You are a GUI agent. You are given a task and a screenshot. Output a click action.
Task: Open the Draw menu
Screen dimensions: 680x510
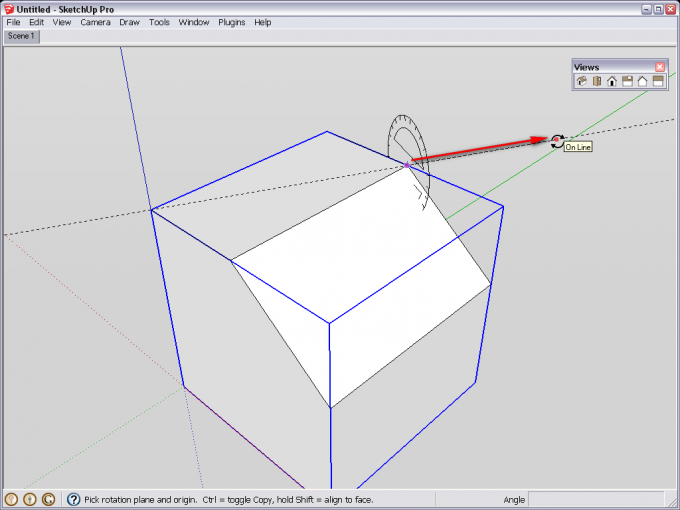coord(129,22)
